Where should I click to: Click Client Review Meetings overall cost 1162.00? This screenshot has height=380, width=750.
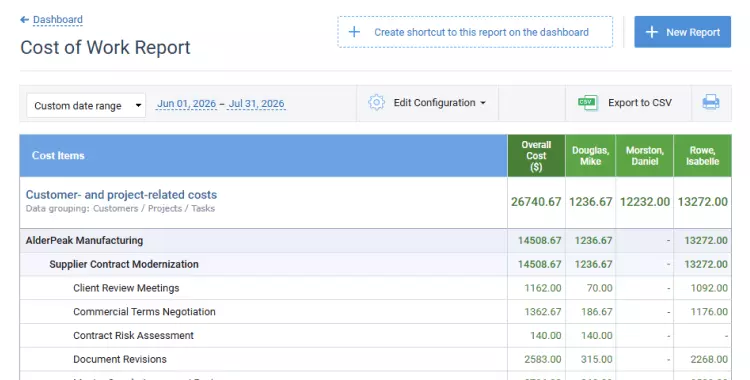click(x=542, y=288)
